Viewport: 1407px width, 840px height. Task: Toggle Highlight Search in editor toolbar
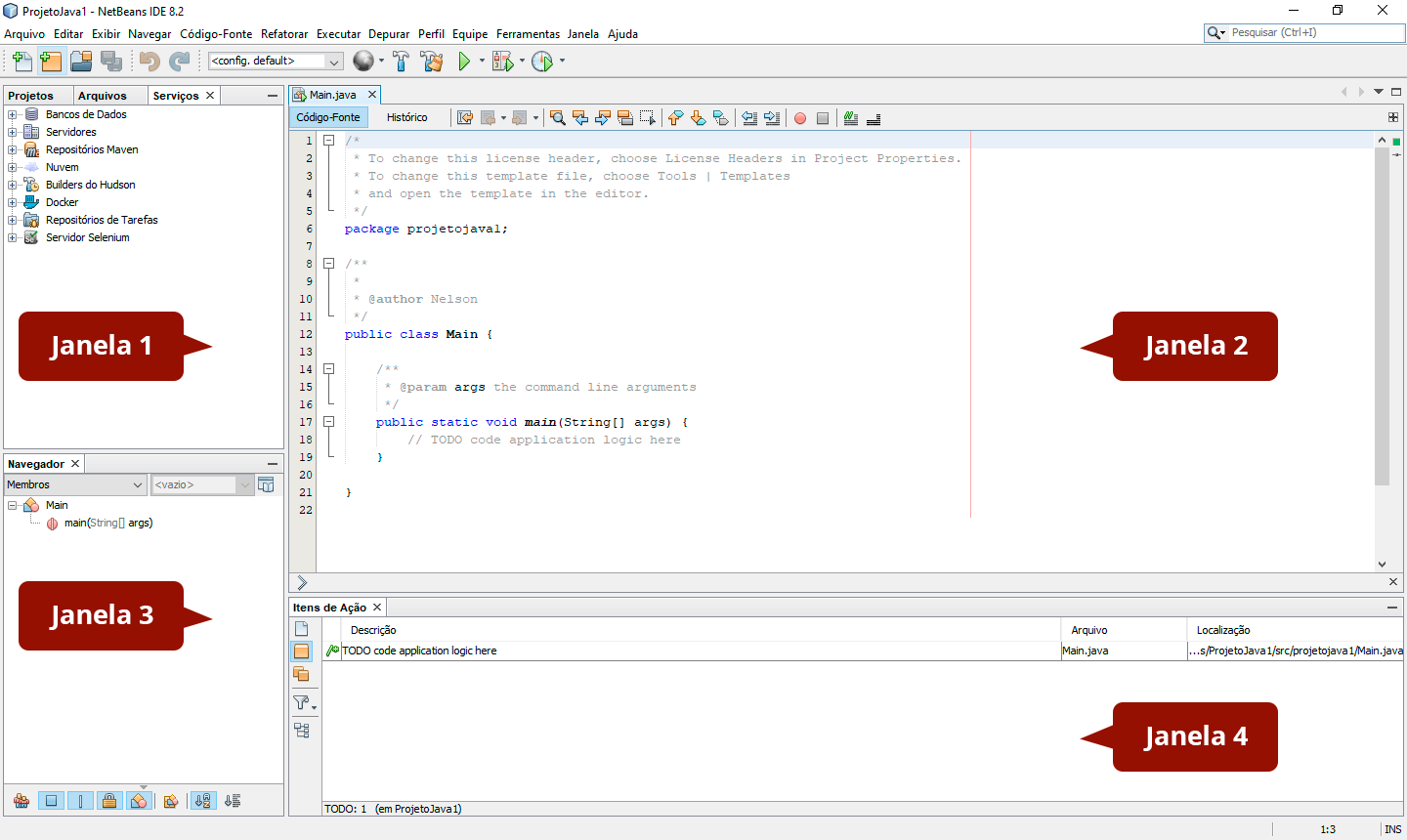625,118
